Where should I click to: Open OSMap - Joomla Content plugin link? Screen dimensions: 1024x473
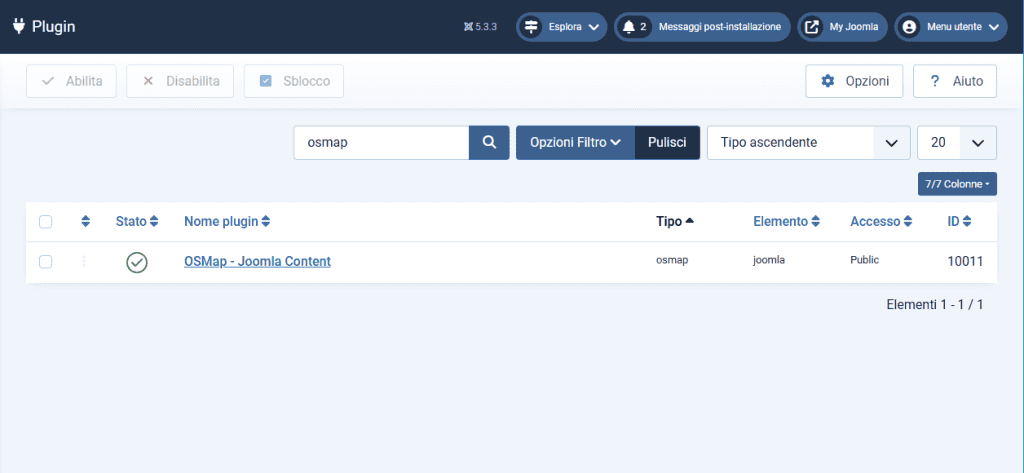pos(257,261)
